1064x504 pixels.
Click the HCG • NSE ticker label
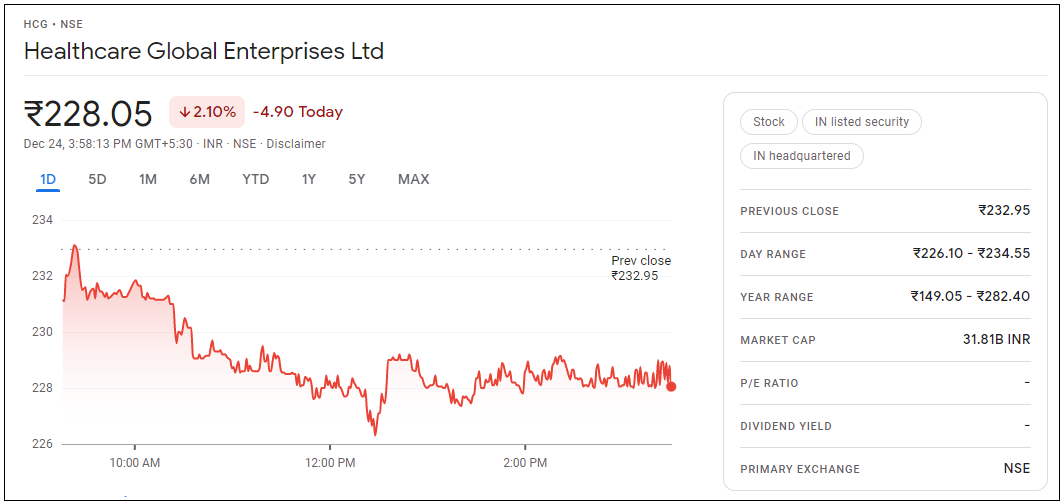tap(53, 24)
